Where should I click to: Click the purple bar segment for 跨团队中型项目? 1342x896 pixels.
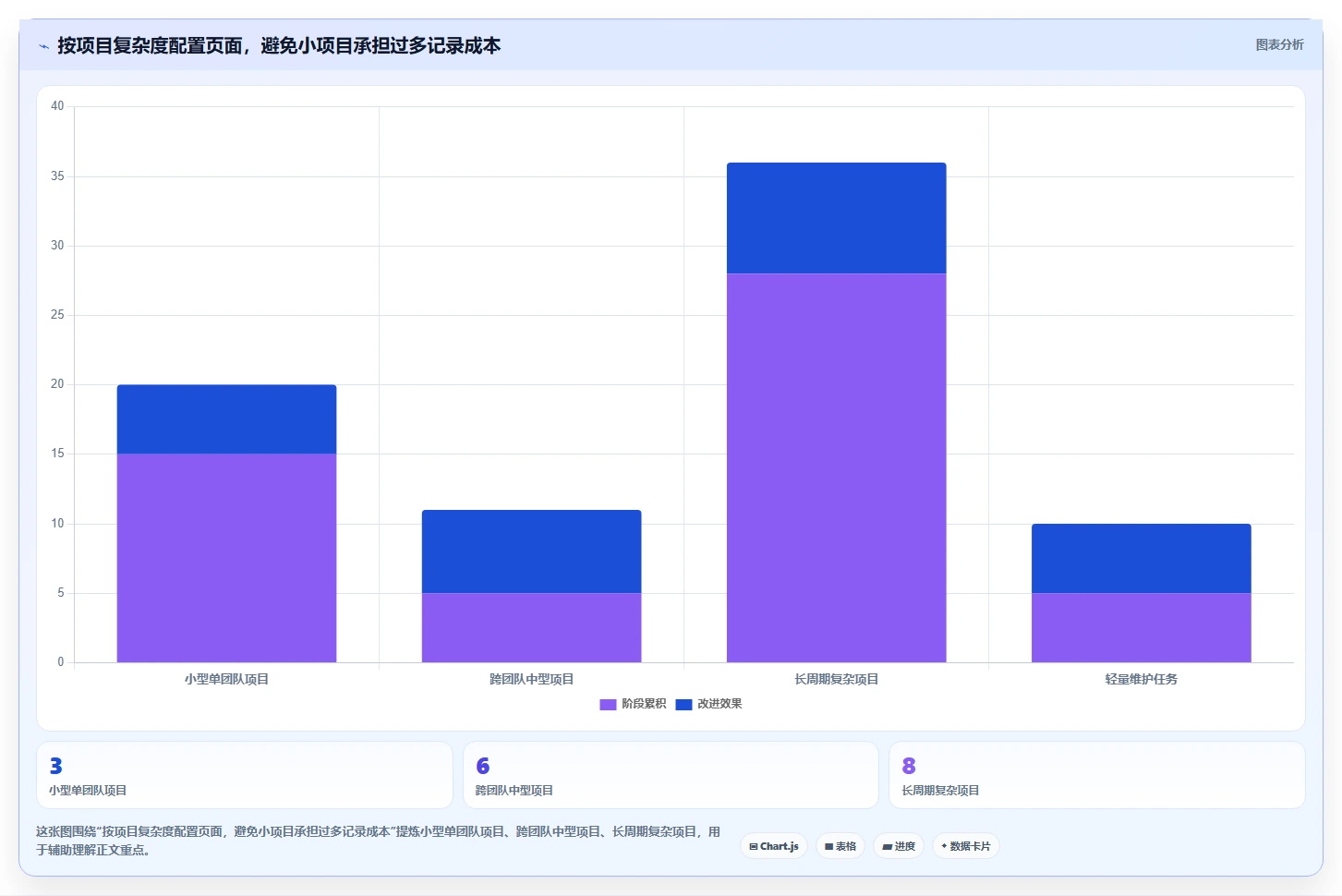click(531, 627)
